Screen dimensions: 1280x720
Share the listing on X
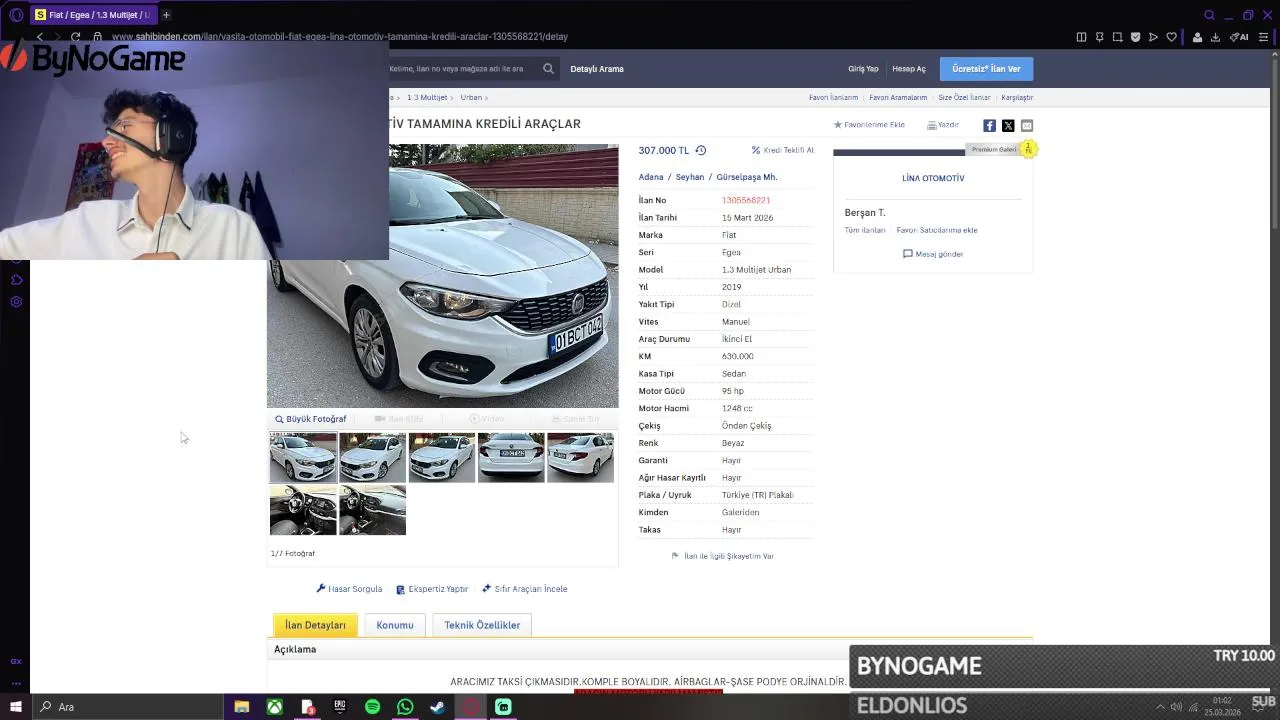coord(1008,125)
